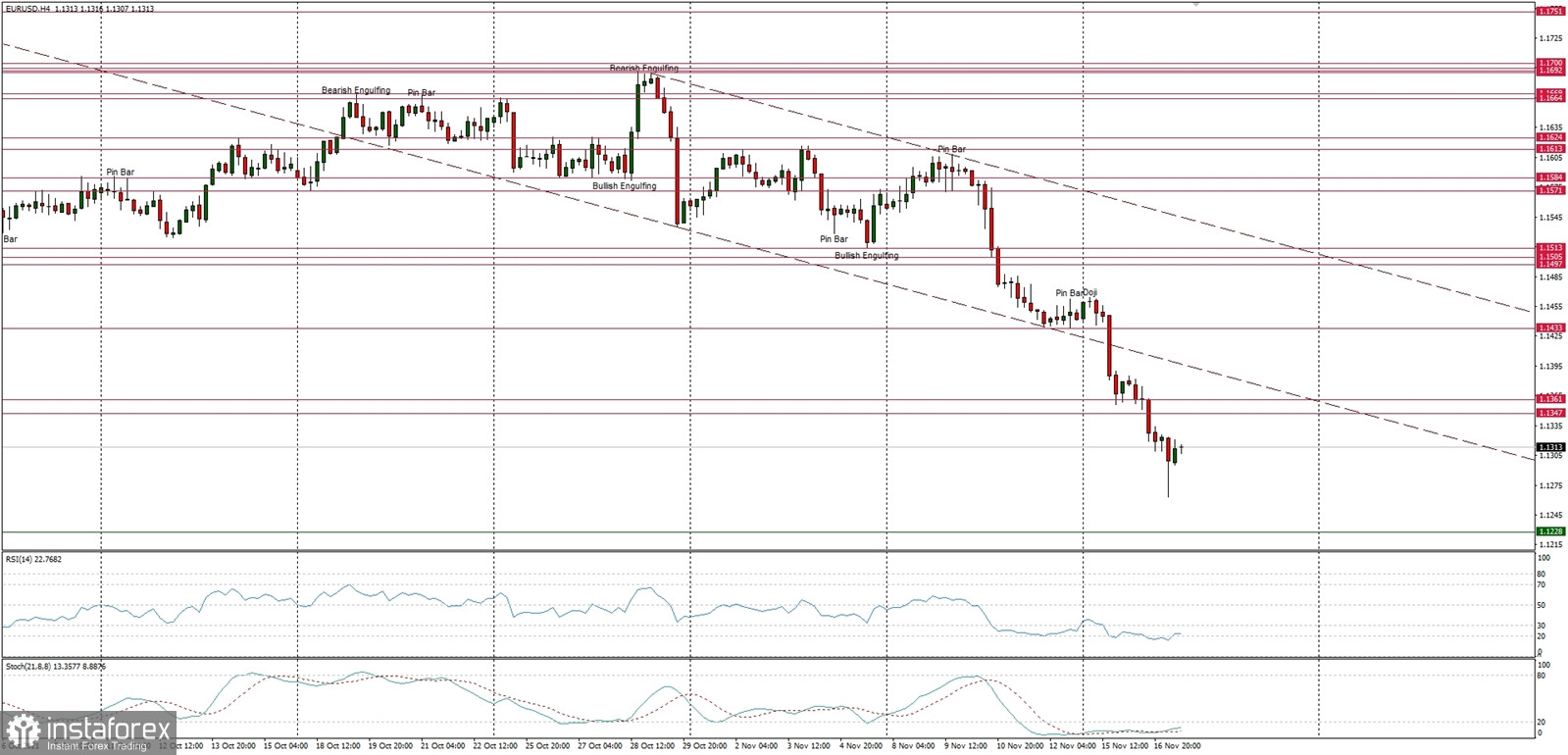
Task: Select the 1.1624 price level label
Action: (1550, 138)
